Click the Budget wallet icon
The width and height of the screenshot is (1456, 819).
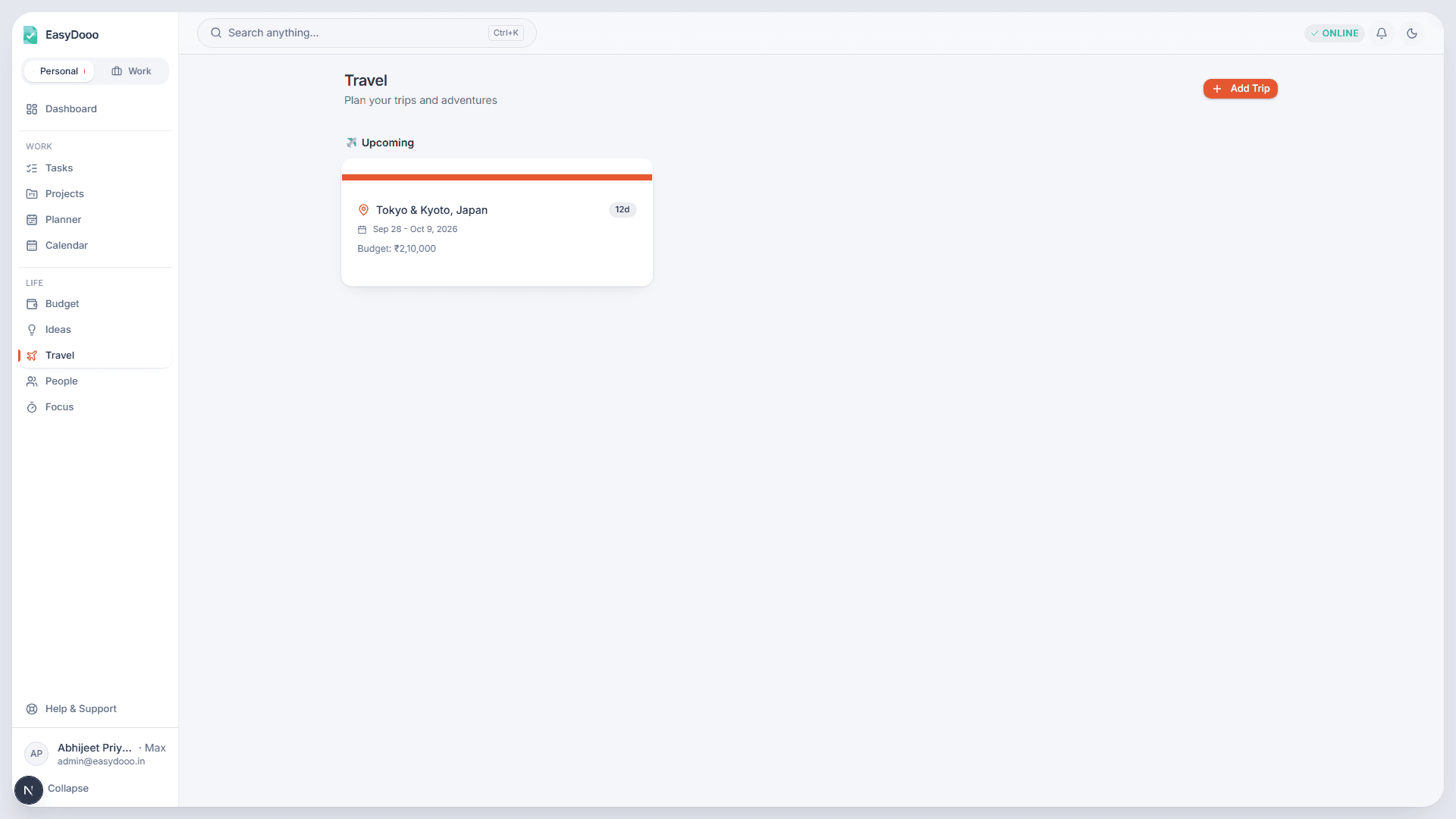(32, 304)
